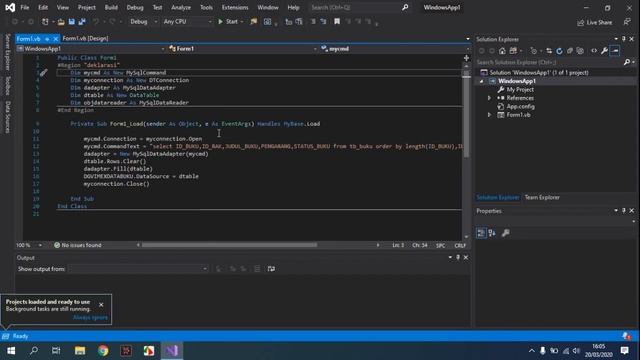
Task: Select My Project in Solution Explorer
Action: (x=520, y=89)
